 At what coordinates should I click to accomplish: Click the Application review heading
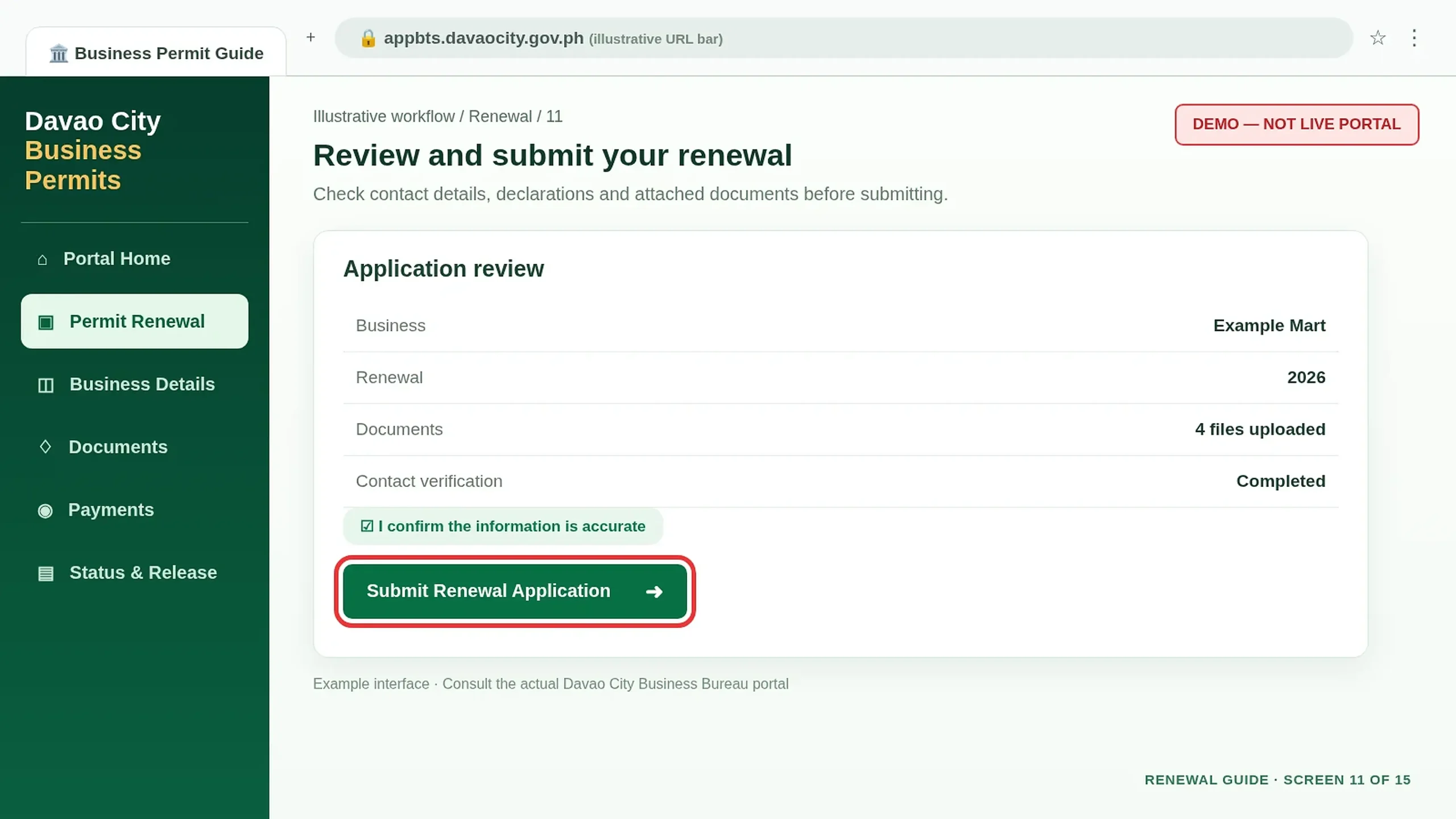[x=443, y=269]
